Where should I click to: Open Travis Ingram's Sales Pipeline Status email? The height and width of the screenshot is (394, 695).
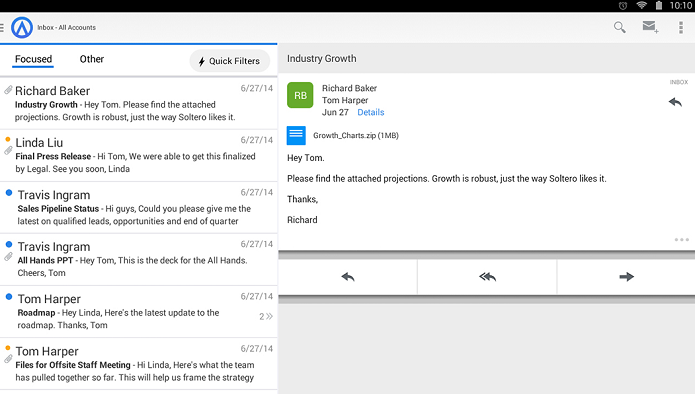coord(138,208)
